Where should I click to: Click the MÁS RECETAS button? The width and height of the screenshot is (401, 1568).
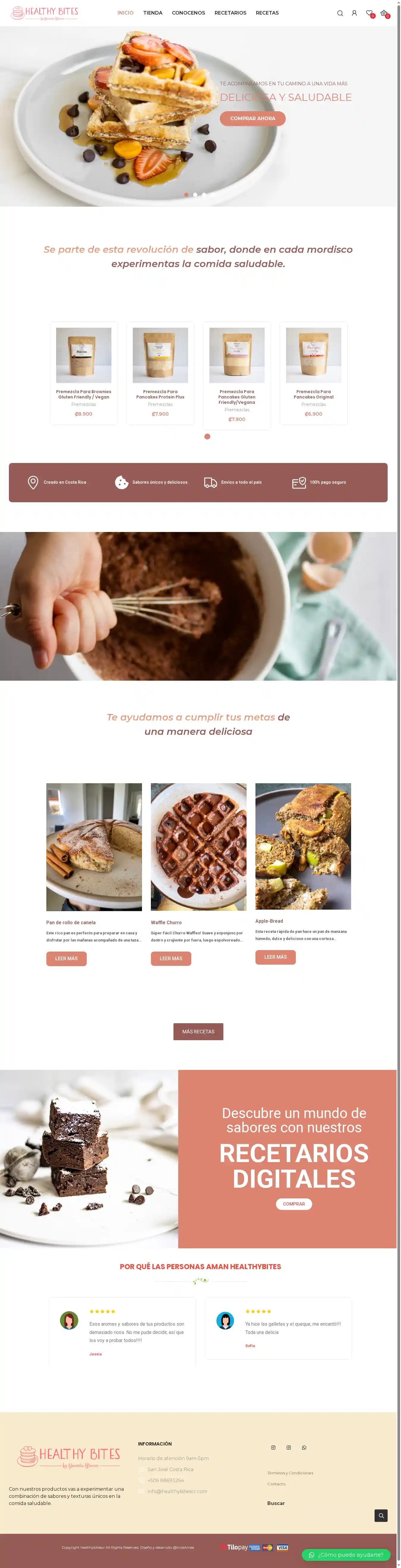click(x=198, y=1031)
